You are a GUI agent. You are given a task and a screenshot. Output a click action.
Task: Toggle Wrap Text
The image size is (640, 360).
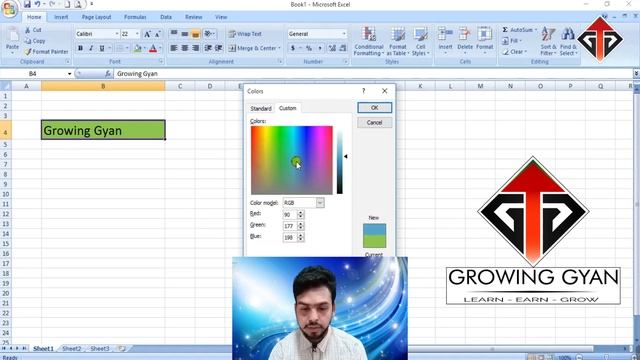pyautogui.click(x=245, y=34)
